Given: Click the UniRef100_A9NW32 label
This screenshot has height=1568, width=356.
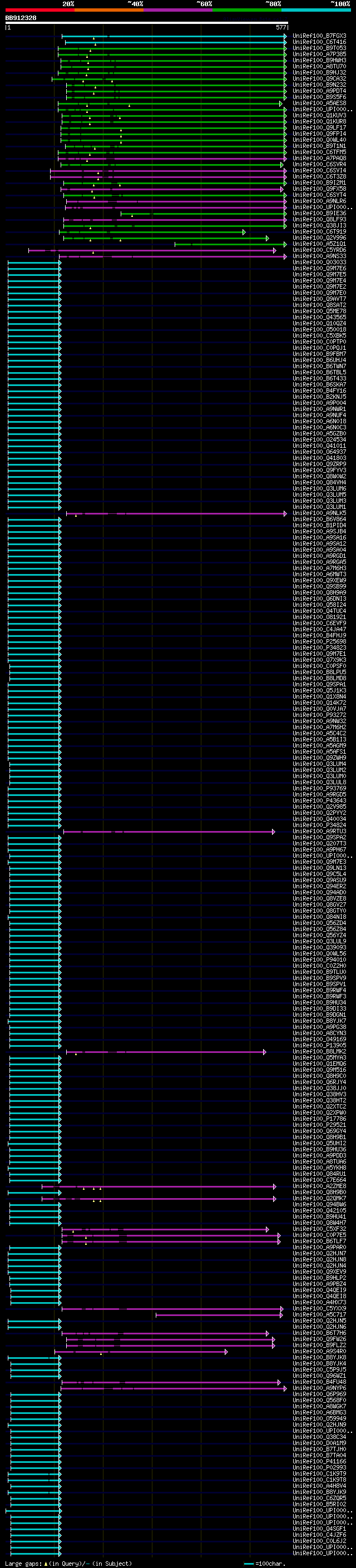Looking at the screenshot, I should point(319,721).
